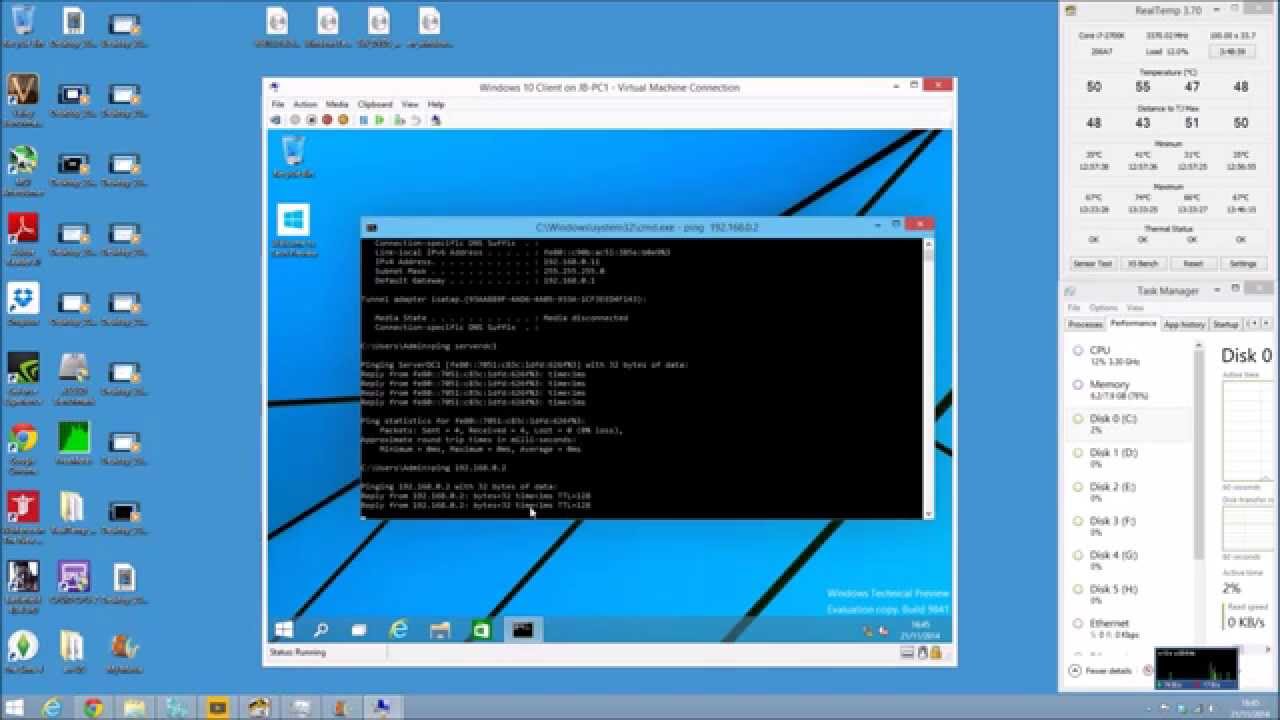Image resolution: width=1280 pixels, height=720 pixels.
Task: Pause the virtual machine from the toolbar
Action: (364, 120)
